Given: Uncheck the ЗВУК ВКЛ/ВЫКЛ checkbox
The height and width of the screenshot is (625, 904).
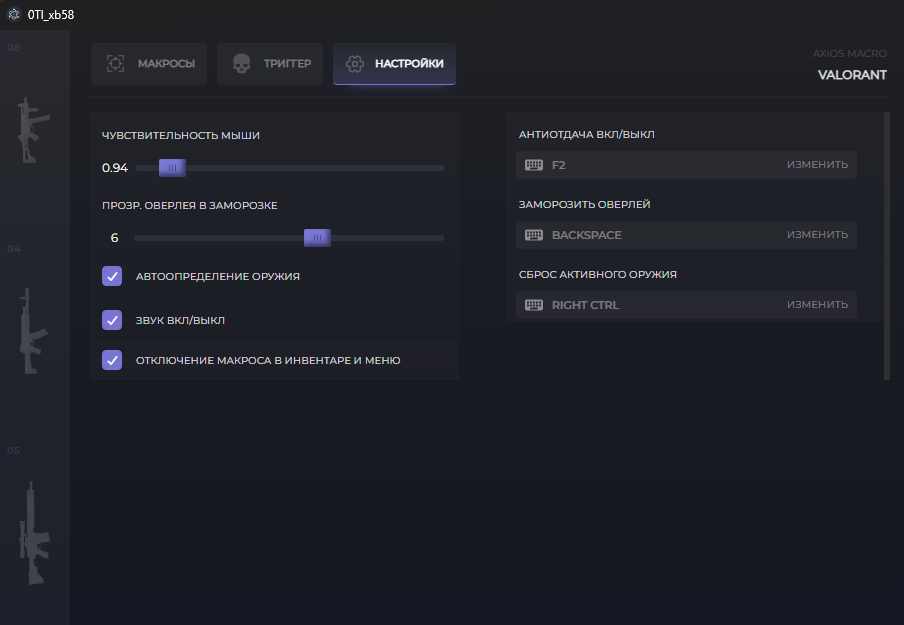Looking at the screenshot, I should click(112, 320).
